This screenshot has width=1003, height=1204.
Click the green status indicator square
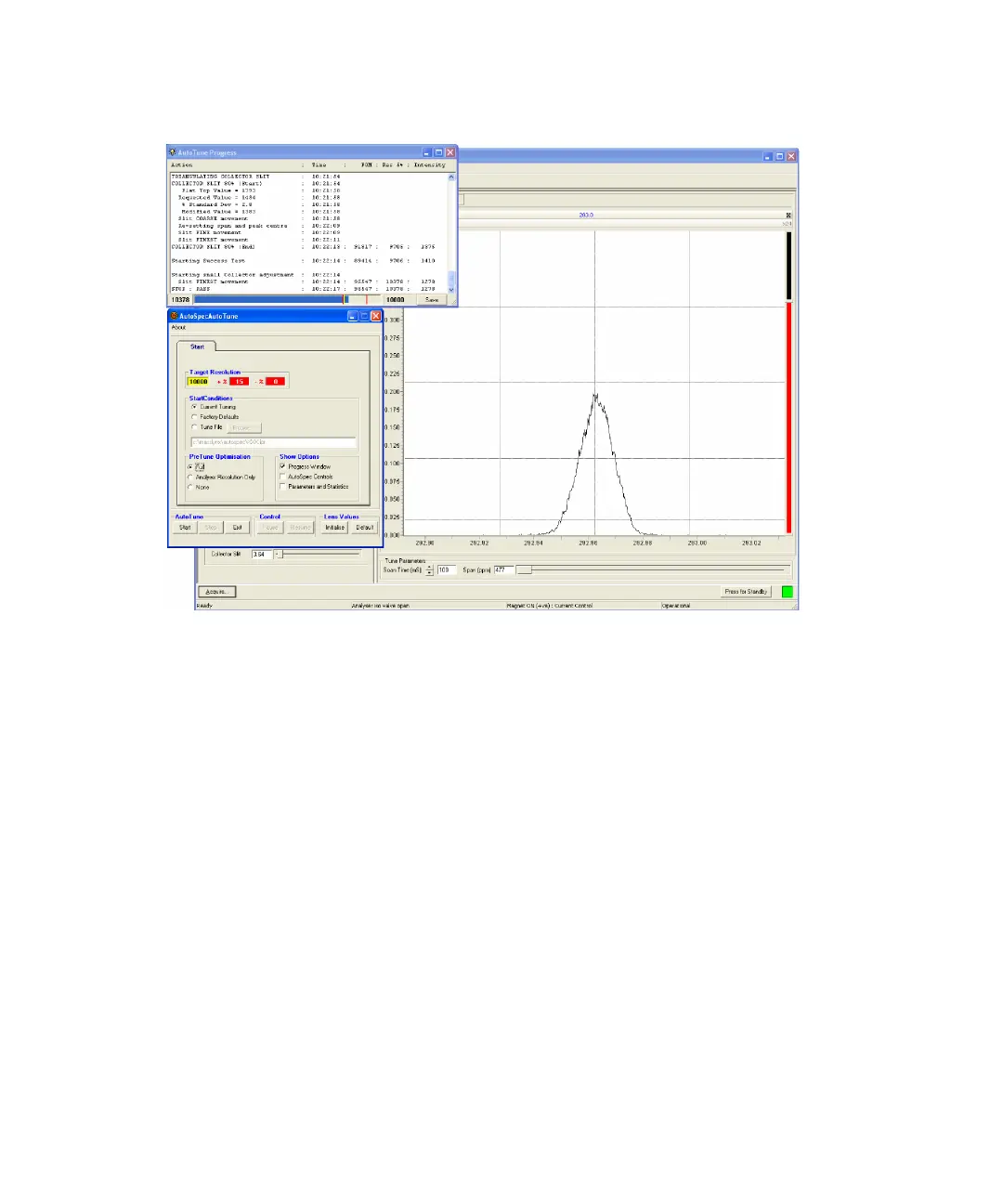coord(788,592)
